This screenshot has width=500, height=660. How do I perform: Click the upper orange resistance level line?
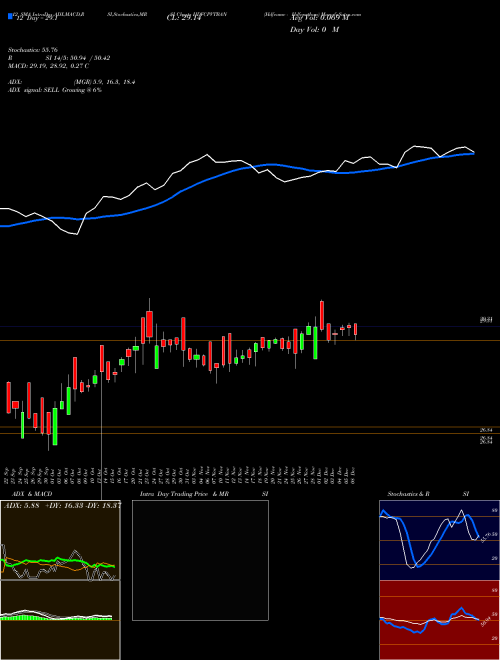coord(250,340)
